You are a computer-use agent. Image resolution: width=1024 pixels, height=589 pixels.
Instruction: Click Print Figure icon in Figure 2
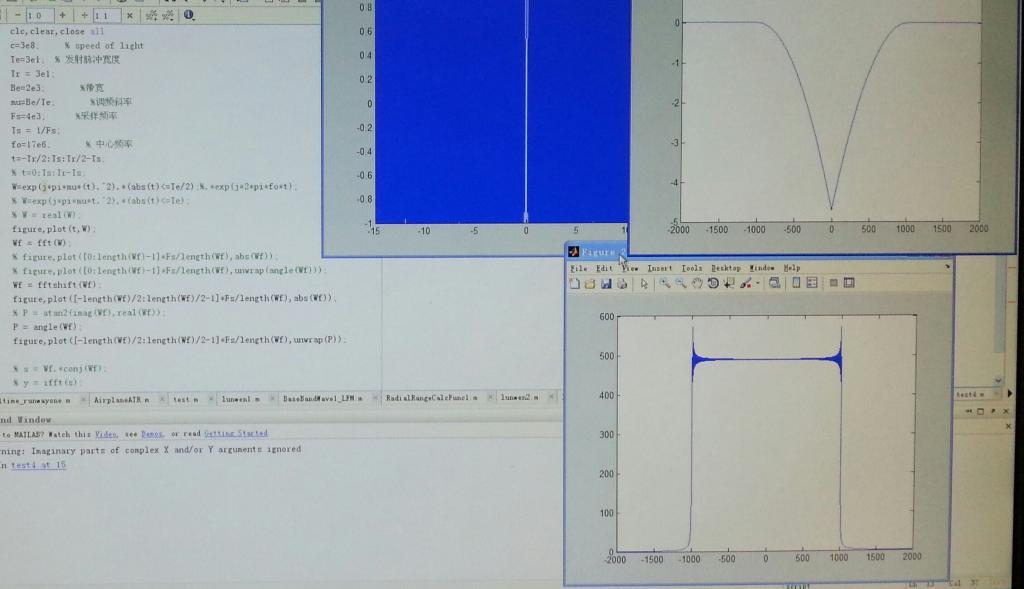pyautogui.click(x=622, y=283)
